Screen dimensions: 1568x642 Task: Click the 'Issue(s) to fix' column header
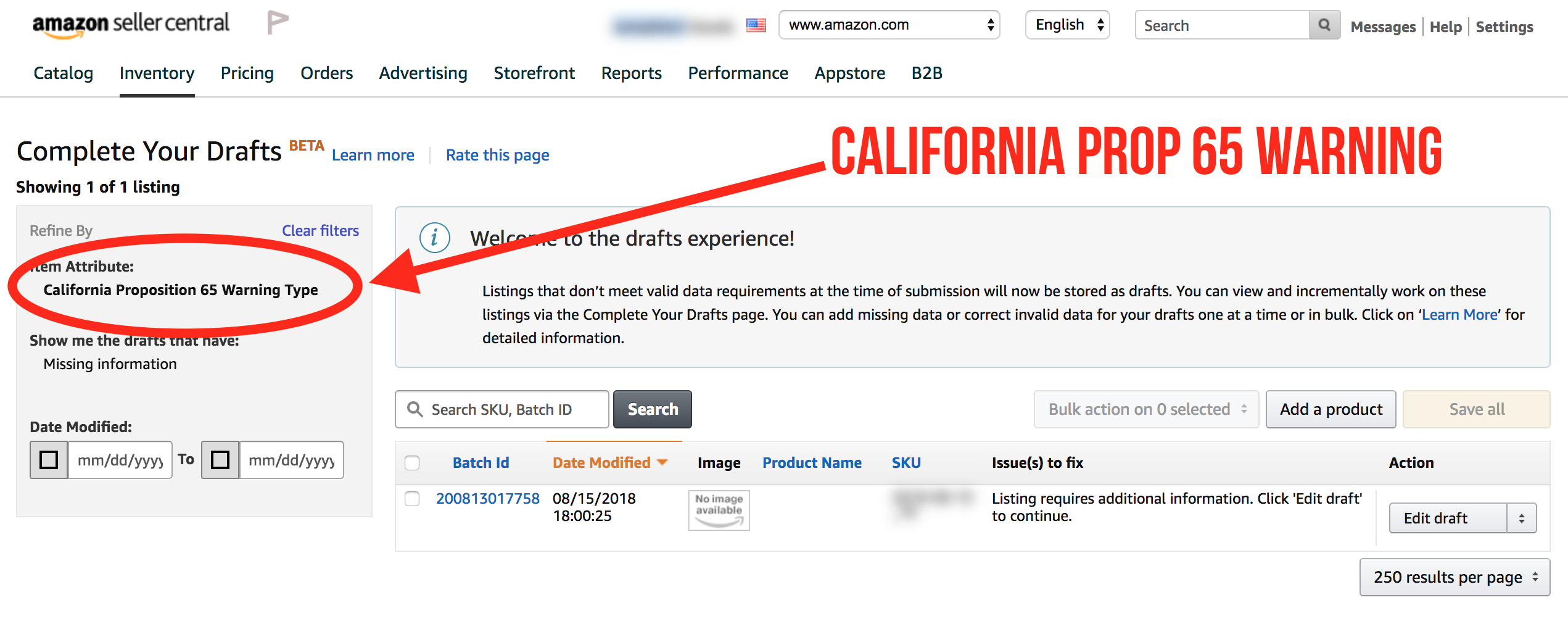click(1037, 462)
